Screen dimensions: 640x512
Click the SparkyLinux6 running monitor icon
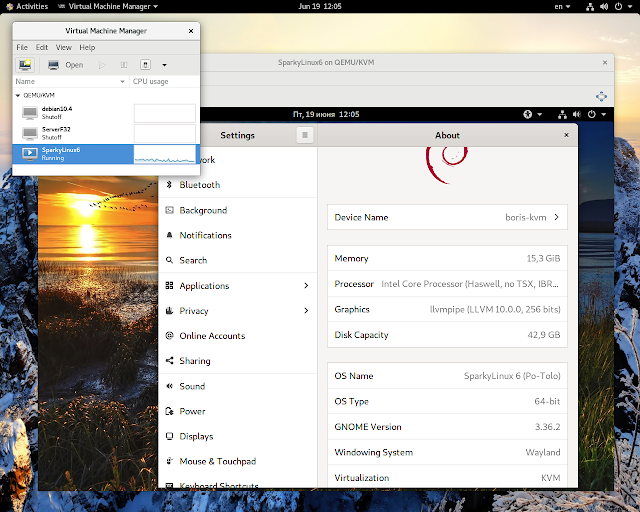[x=30, y=154]
